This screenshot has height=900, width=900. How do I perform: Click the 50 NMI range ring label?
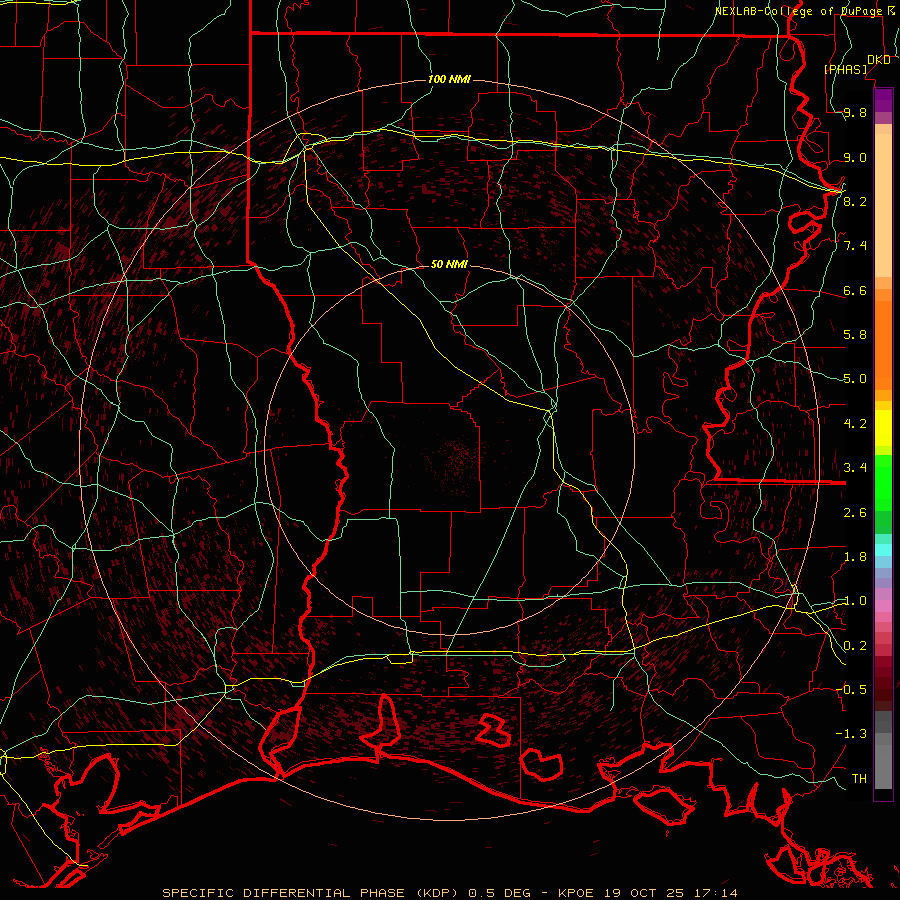tap(449, 264)
